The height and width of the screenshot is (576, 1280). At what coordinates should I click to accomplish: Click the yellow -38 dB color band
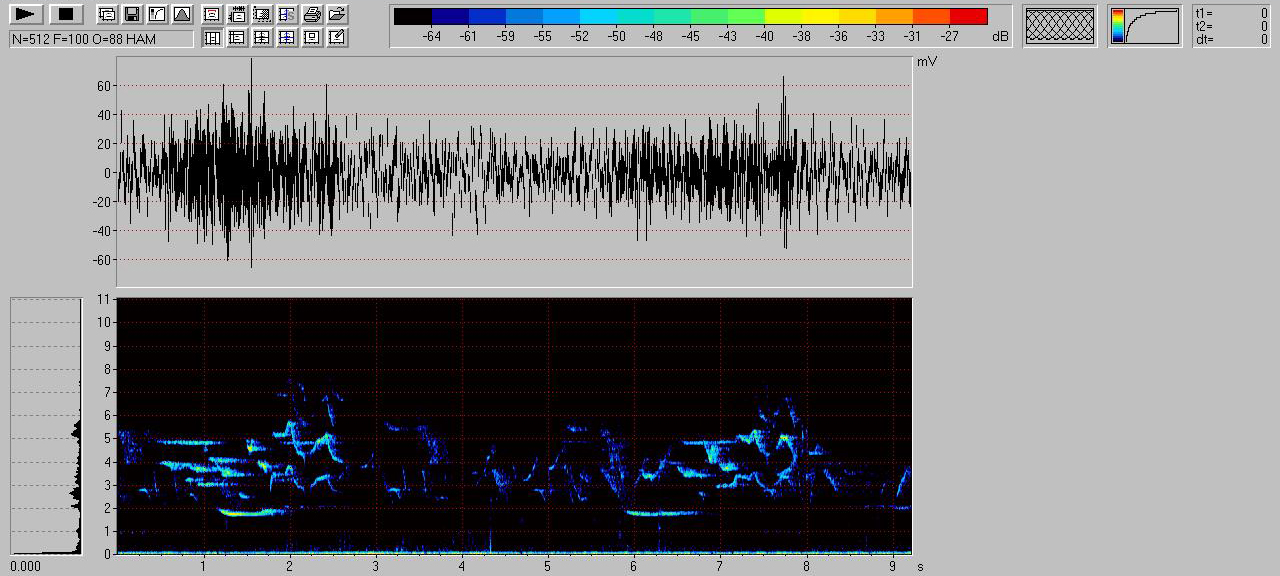coord(801,16)
